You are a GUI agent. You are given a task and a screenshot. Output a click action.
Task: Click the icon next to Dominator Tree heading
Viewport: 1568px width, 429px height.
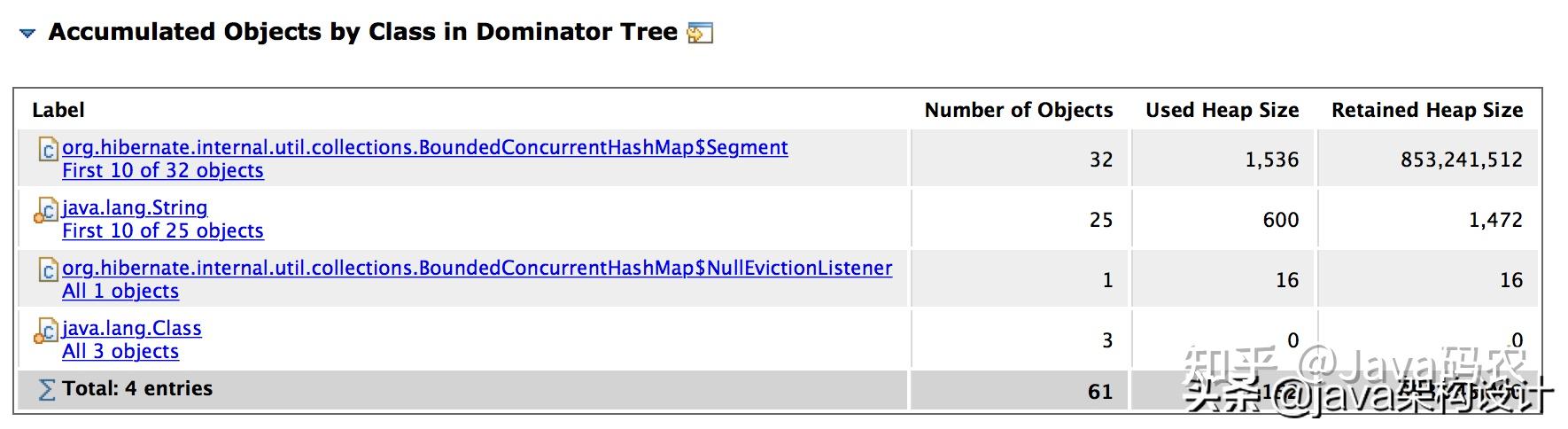700,33
